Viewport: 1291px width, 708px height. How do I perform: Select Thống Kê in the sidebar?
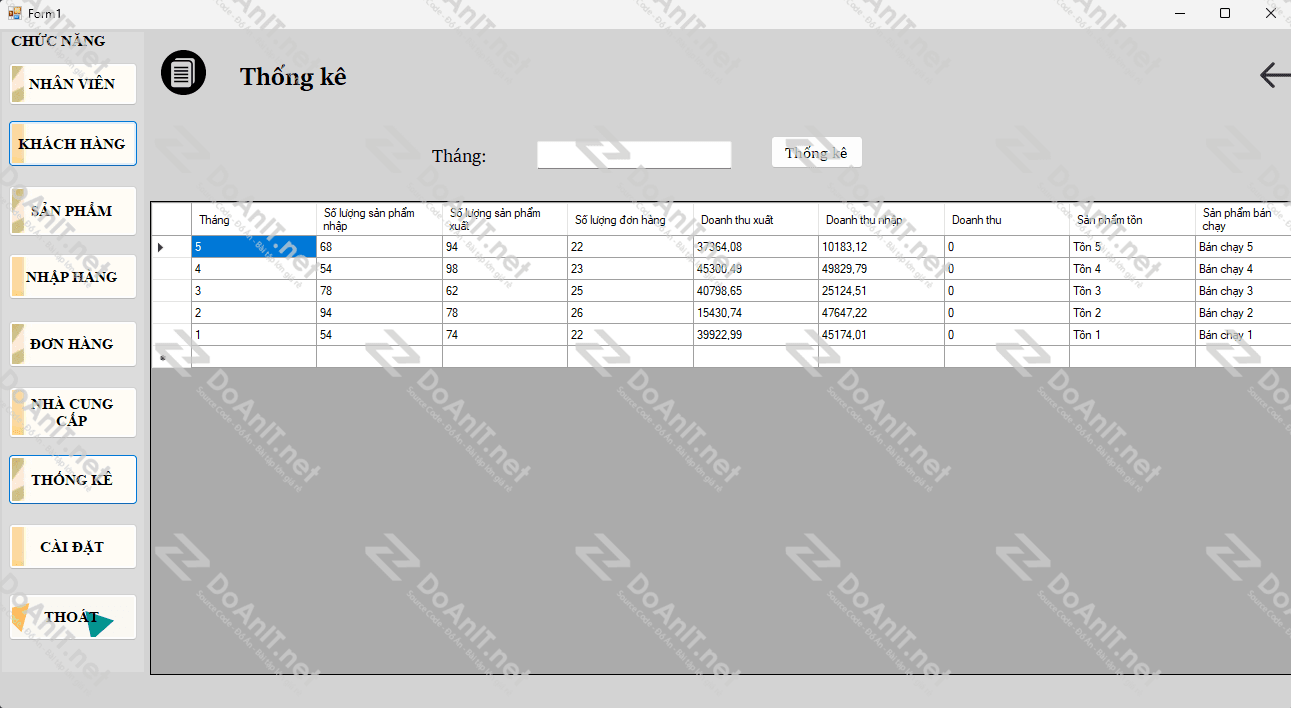point(73,480)
